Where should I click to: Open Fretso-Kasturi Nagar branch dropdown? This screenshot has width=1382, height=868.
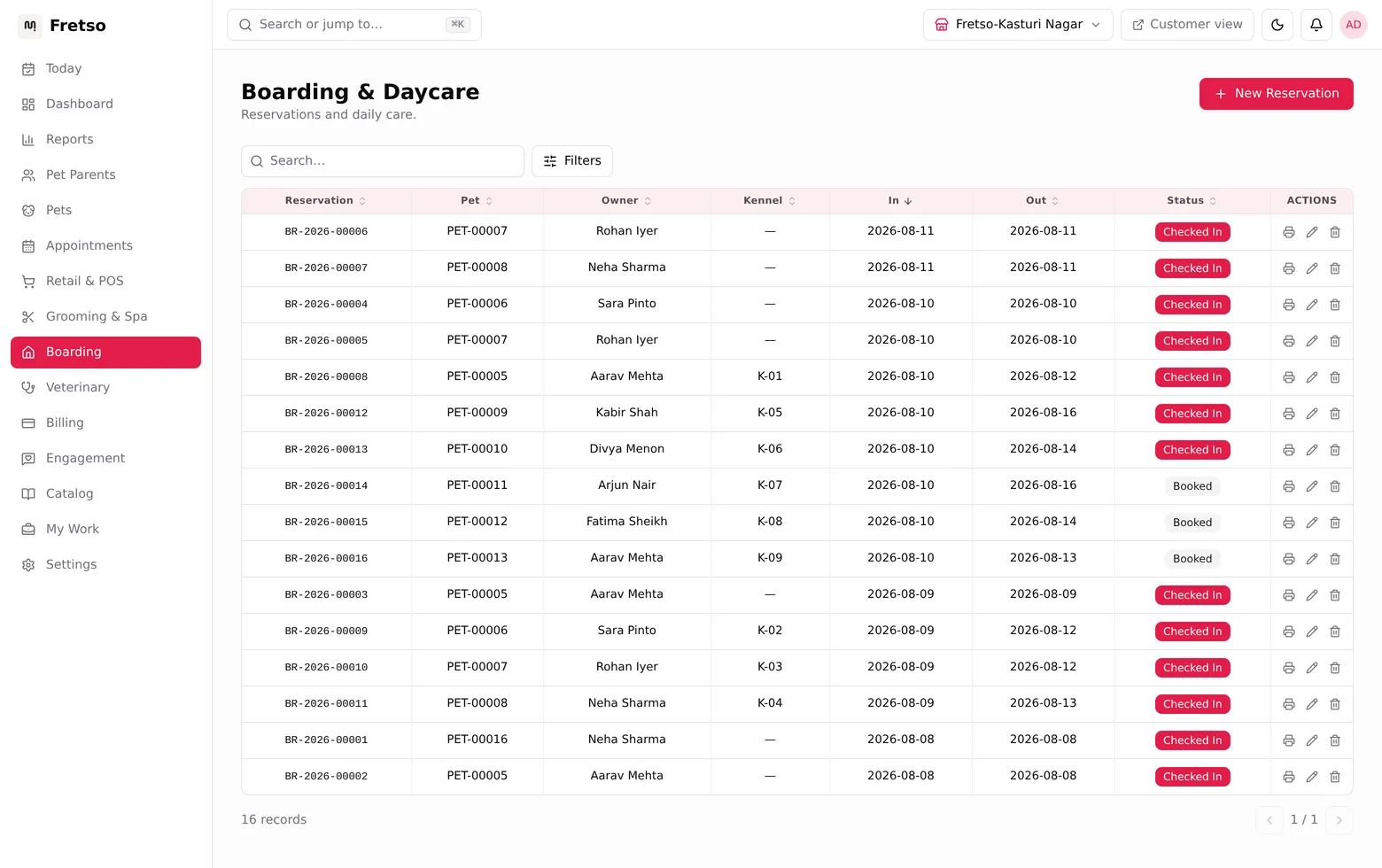coord(1018,25)
